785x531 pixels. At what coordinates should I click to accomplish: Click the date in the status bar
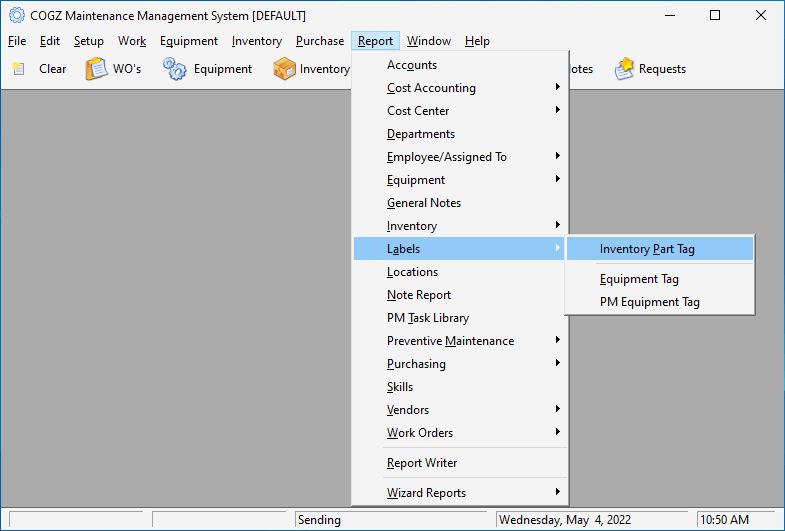(565, 520)
